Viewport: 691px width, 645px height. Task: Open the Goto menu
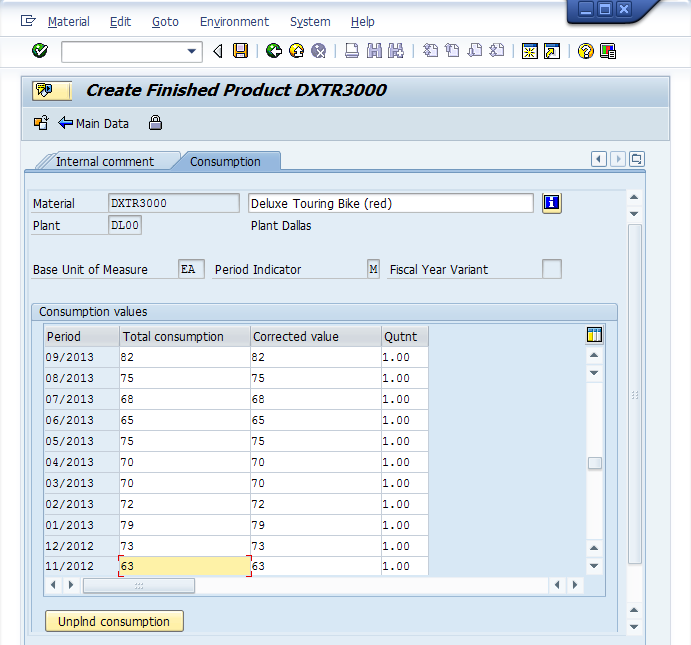[165, 22]
